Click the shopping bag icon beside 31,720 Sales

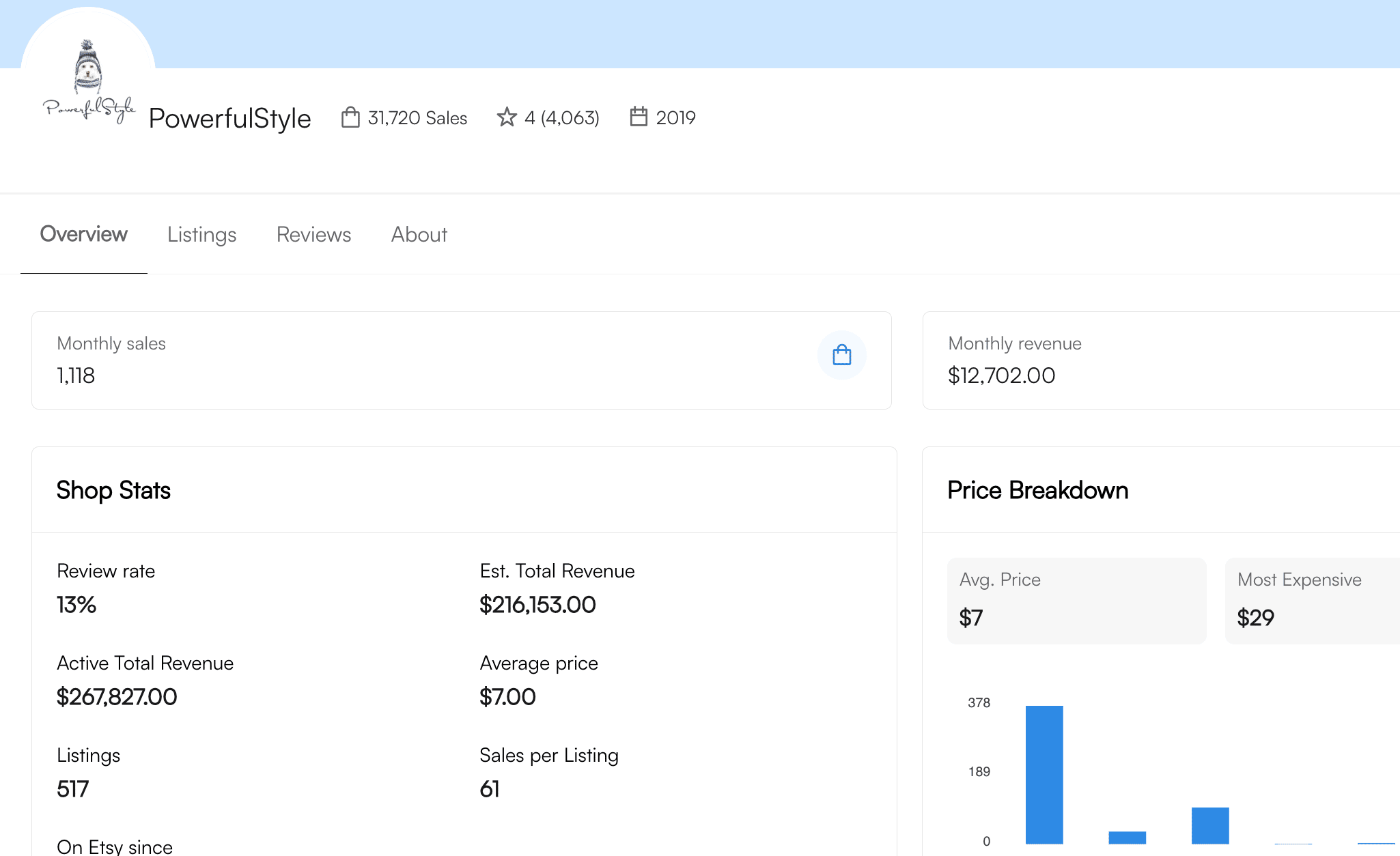click(x=350, y=117)
